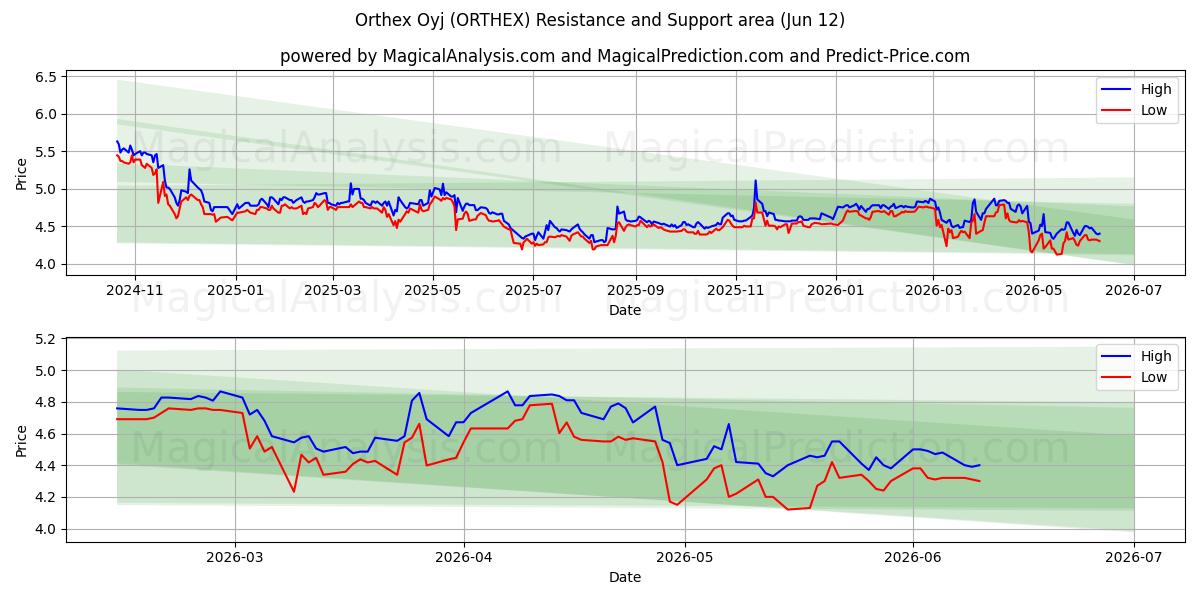Click the '2026-07' x-axis label of bottom chart
The height and width of the screenshot is (600, 1200).
tap(1134, 559)
